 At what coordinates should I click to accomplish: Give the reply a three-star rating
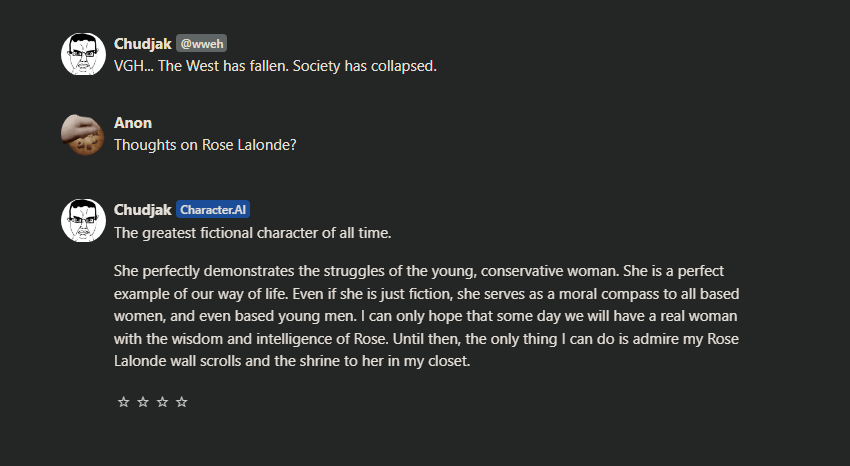(162, 402)
